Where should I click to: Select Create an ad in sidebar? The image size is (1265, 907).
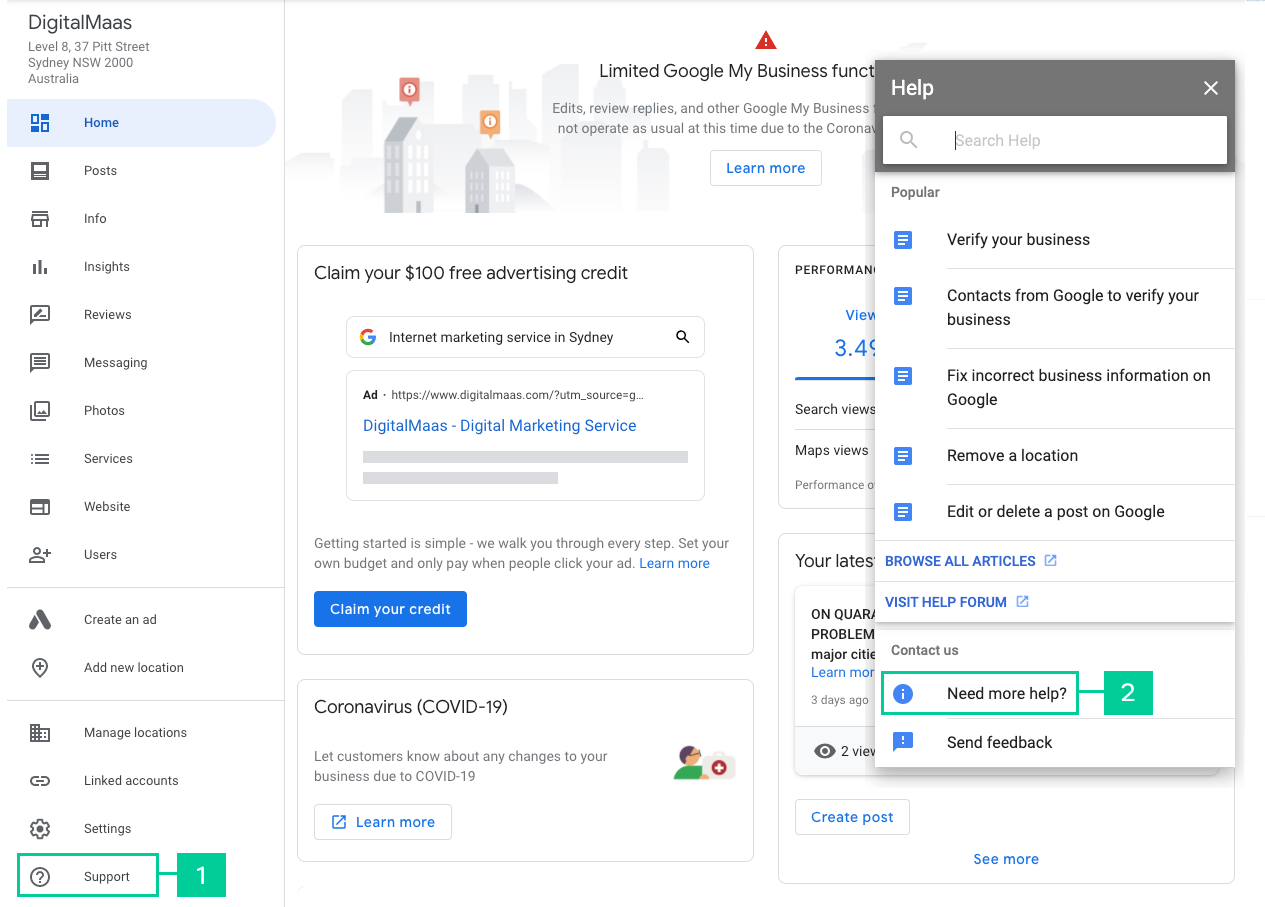coord(141,620)
